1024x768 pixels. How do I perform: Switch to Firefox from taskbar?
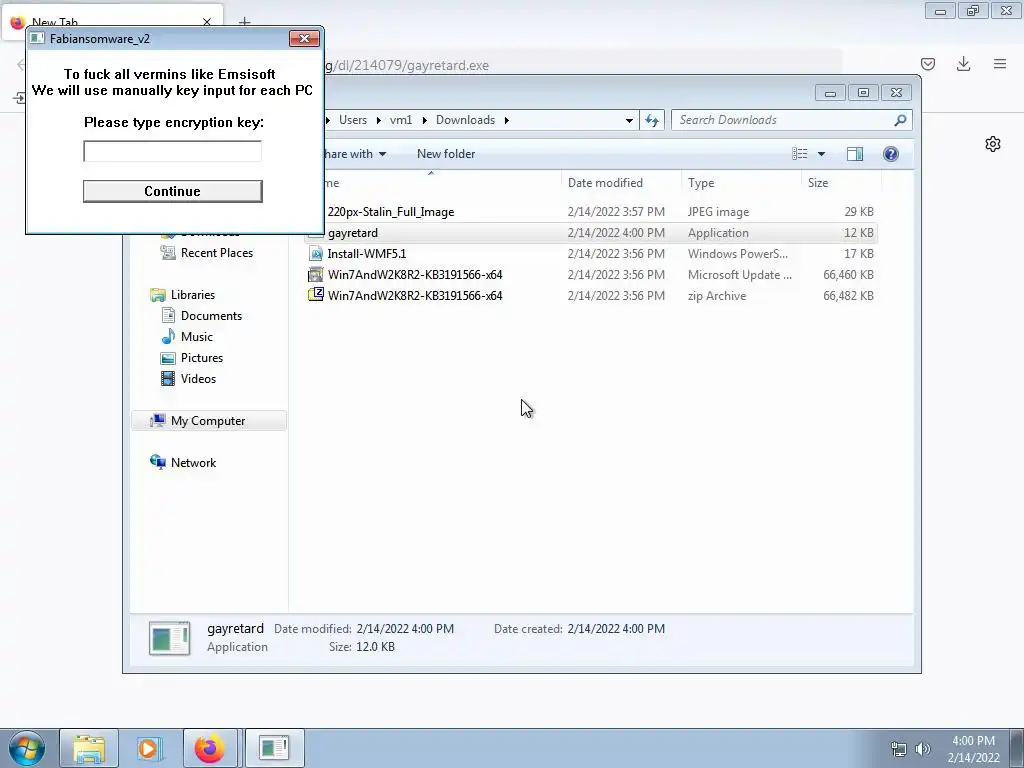coord(210,748)
